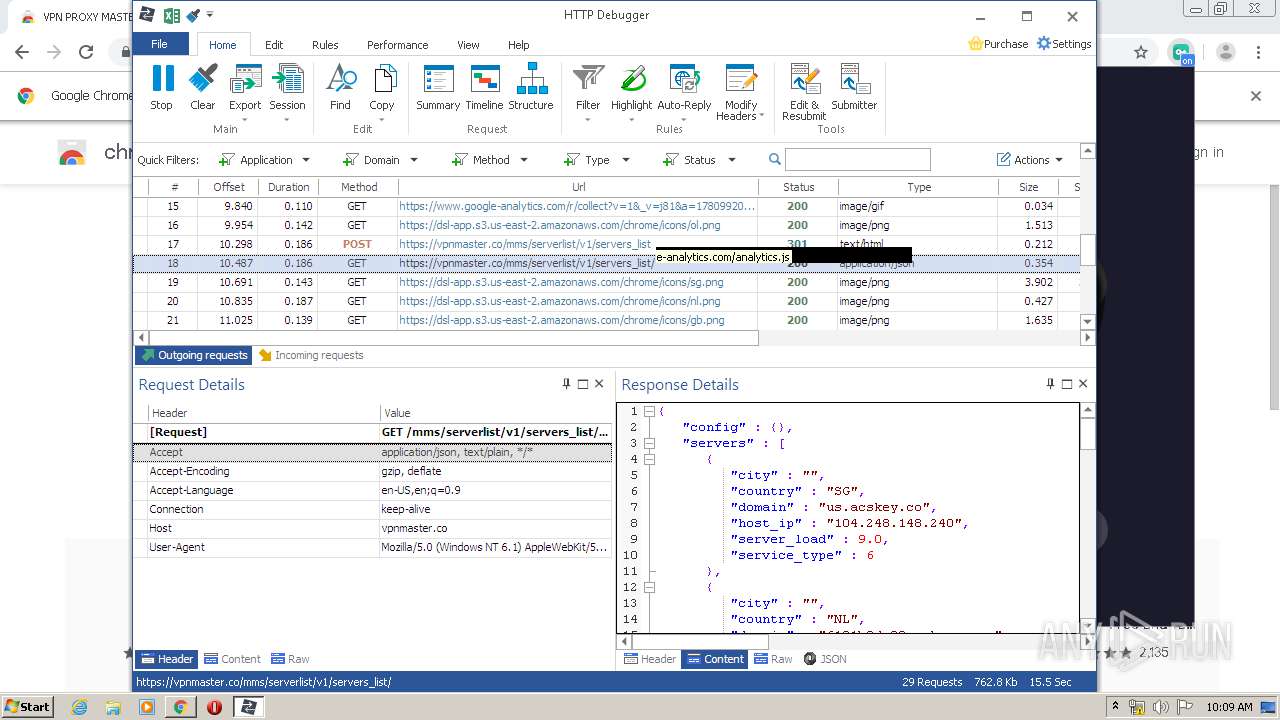Collapse the servers array node
1280x720 pixels.
pos(649,443)
